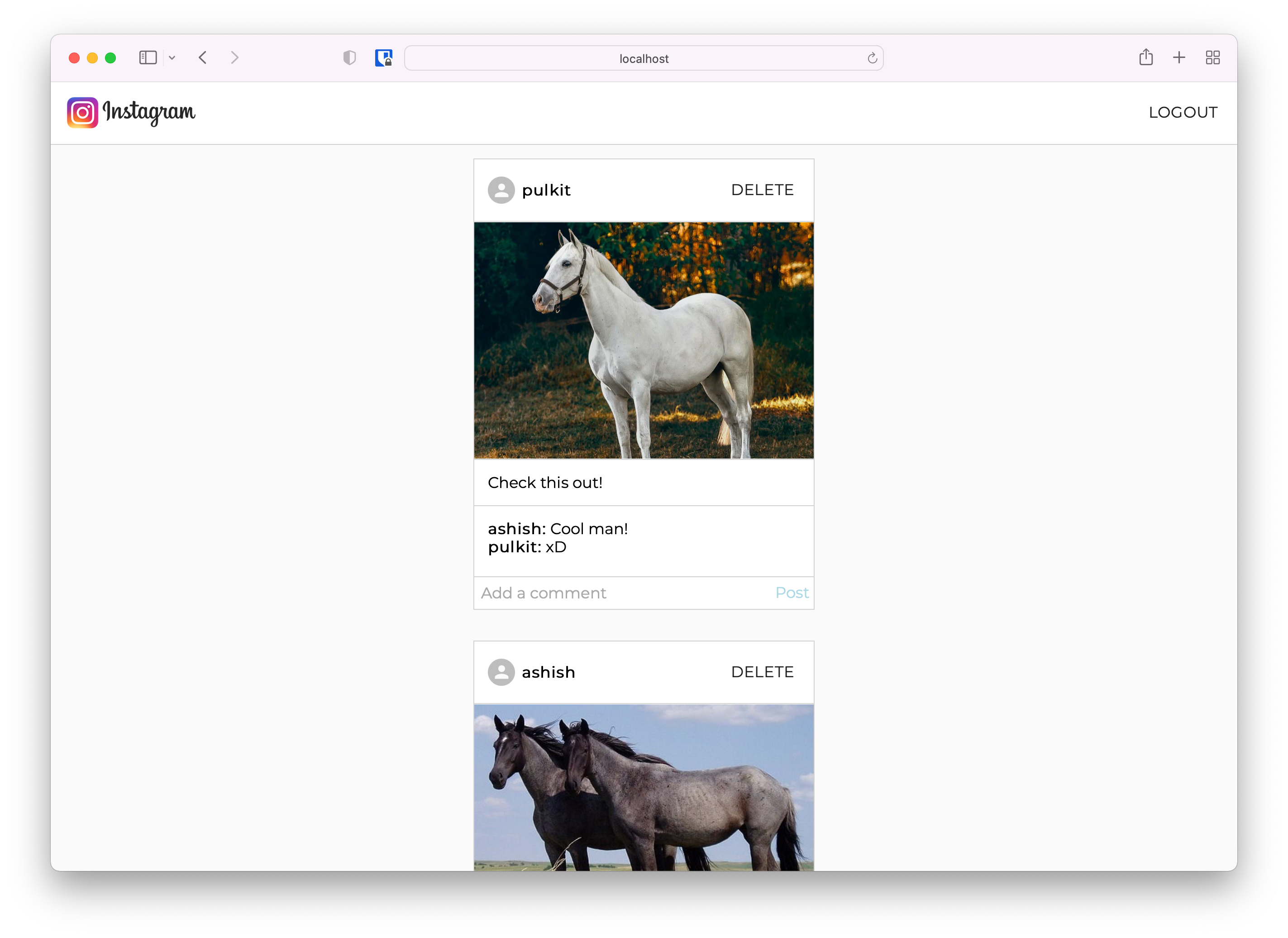Click the caption 'Check this out!'
Screen dimensions: 1288x938
pos(544,482)
